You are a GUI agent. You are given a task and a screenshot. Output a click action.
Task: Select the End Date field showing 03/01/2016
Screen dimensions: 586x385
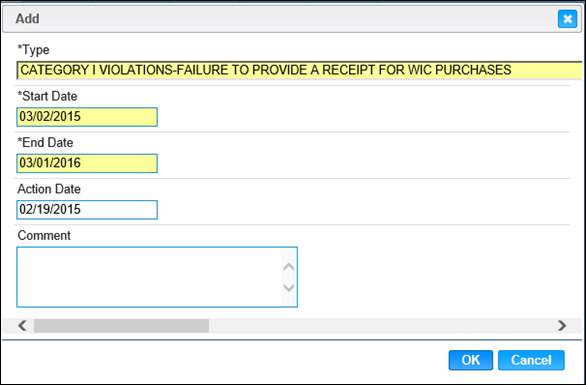(x=87, y=163)
